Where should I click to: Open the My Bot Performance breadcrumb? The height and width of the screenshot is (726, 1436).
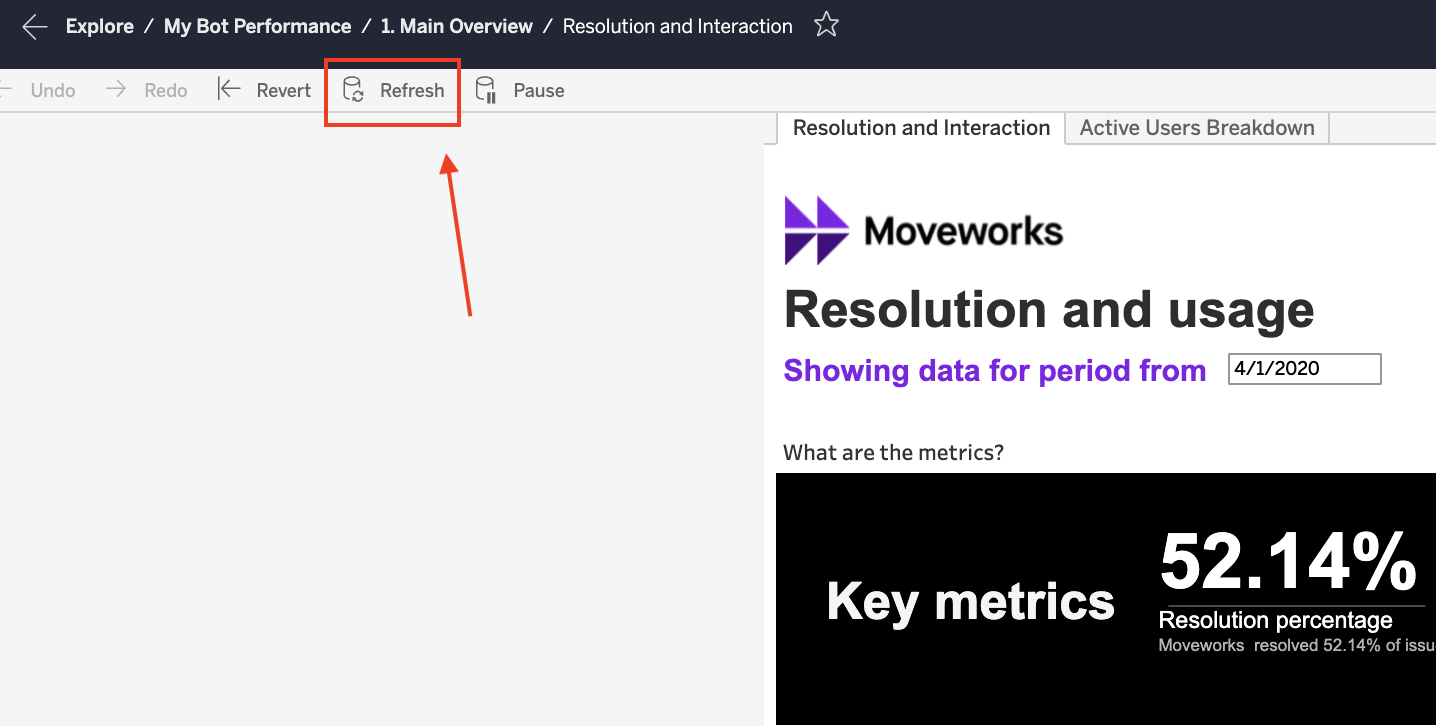257,26
